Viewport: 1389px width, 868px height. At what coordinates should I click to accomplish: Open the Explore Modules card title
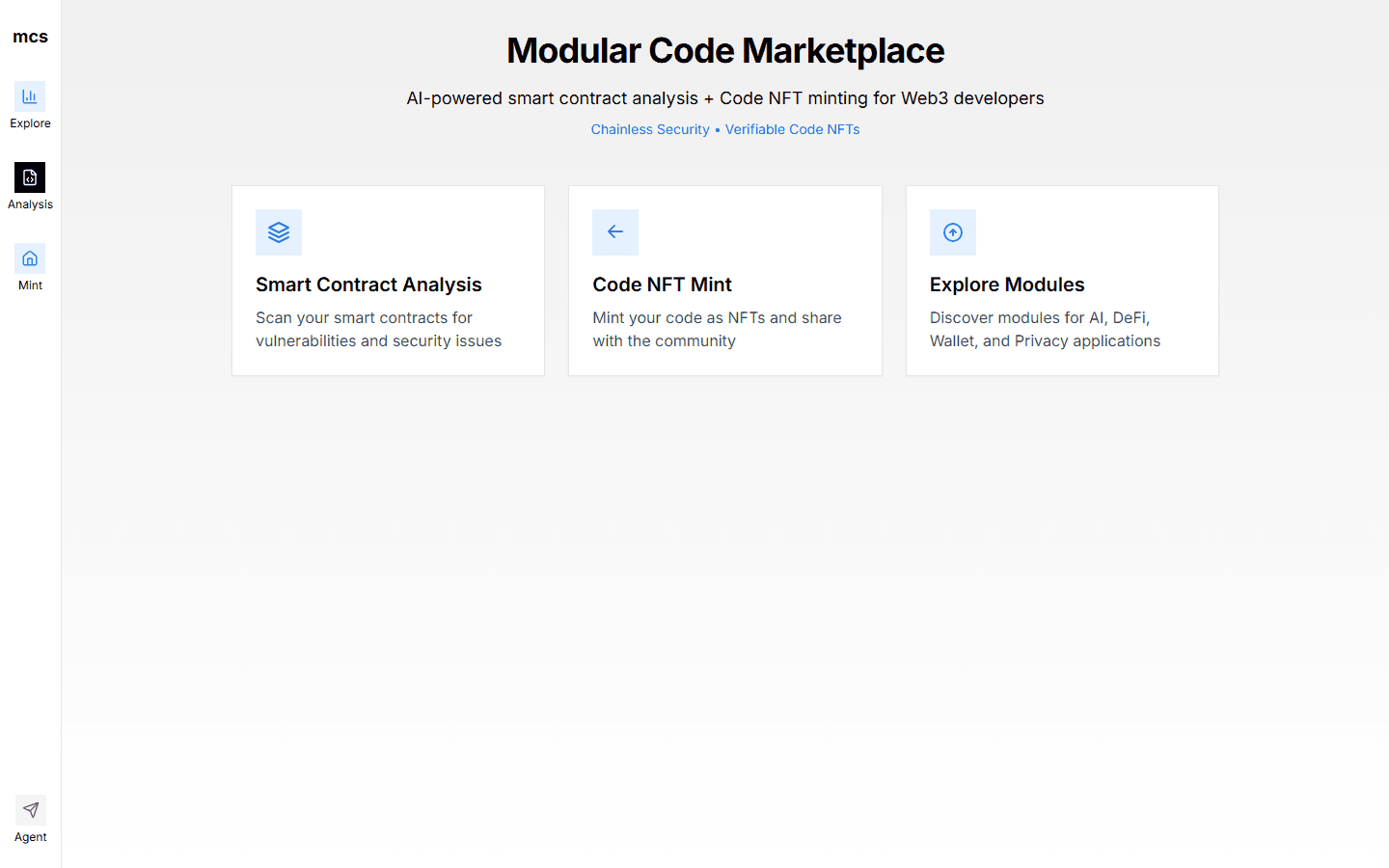[1007, 285]
